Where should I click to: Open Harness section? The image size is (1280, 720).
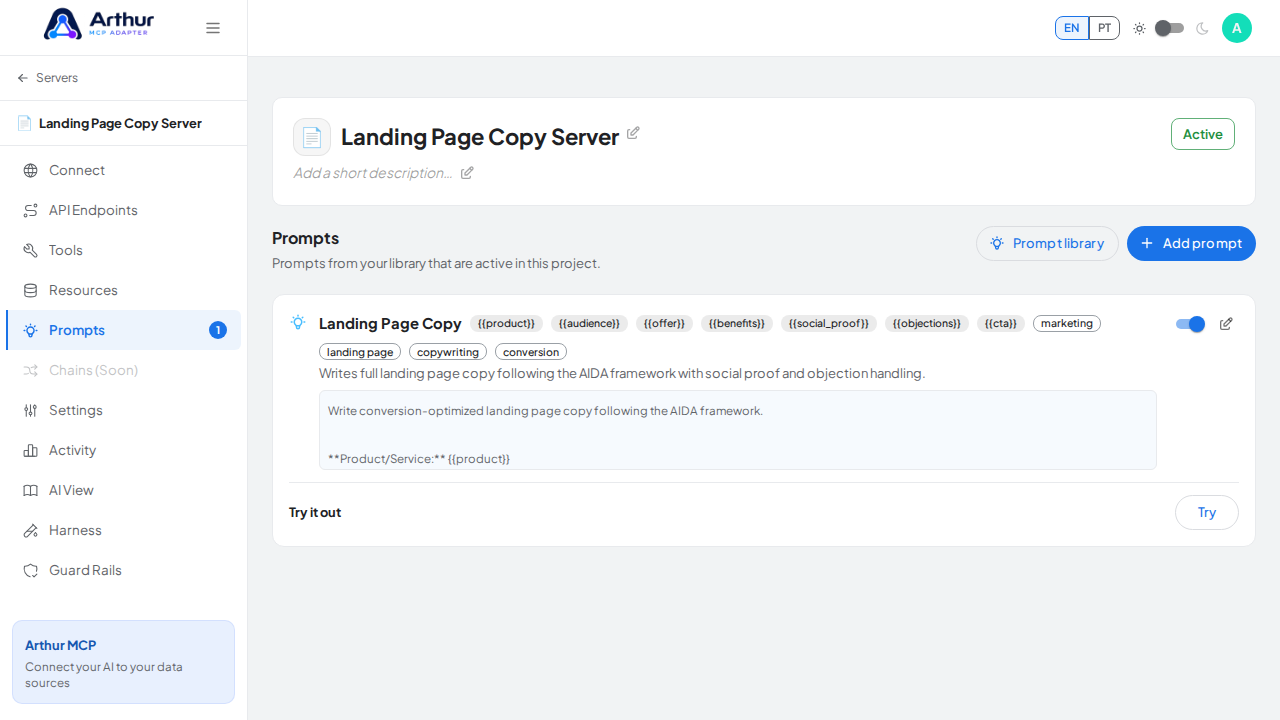coord(123,530)
